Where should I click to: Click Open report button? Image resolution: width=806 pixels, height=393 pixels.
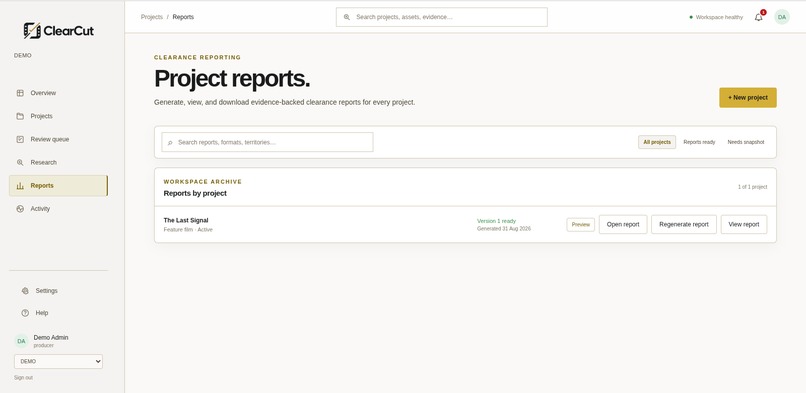coord(623,224)
